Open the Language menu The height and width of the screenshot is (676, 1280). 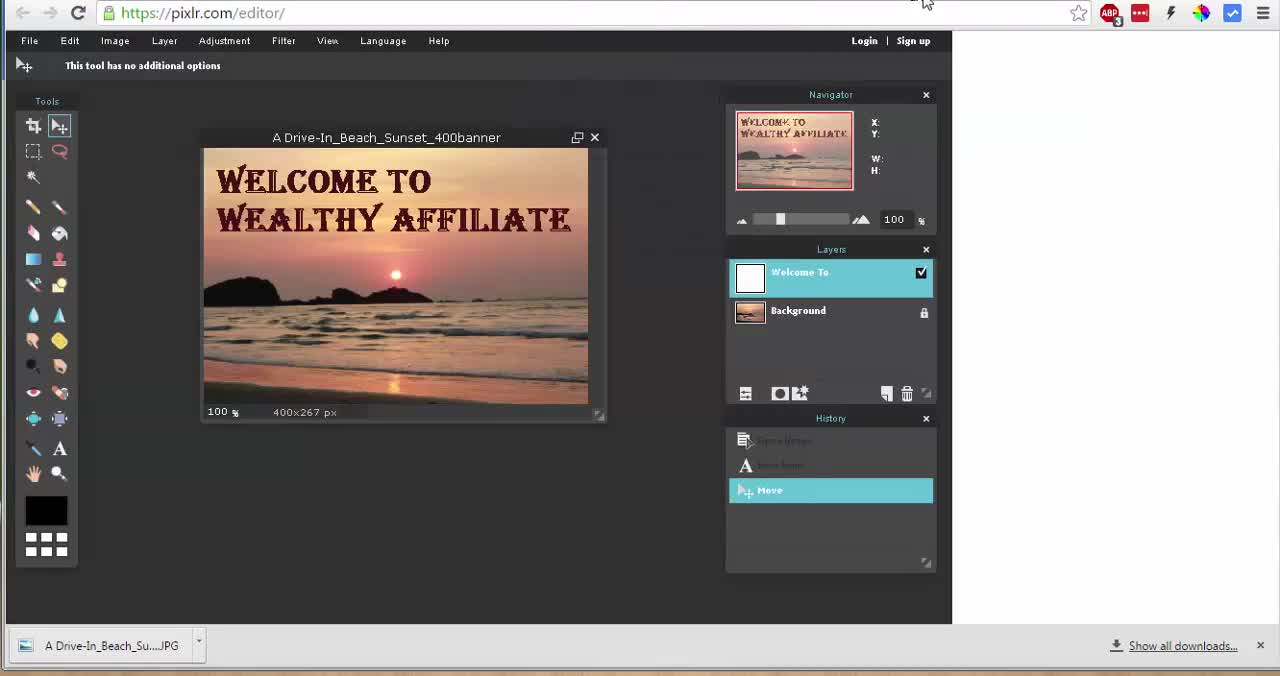click(x=383, y=41)
